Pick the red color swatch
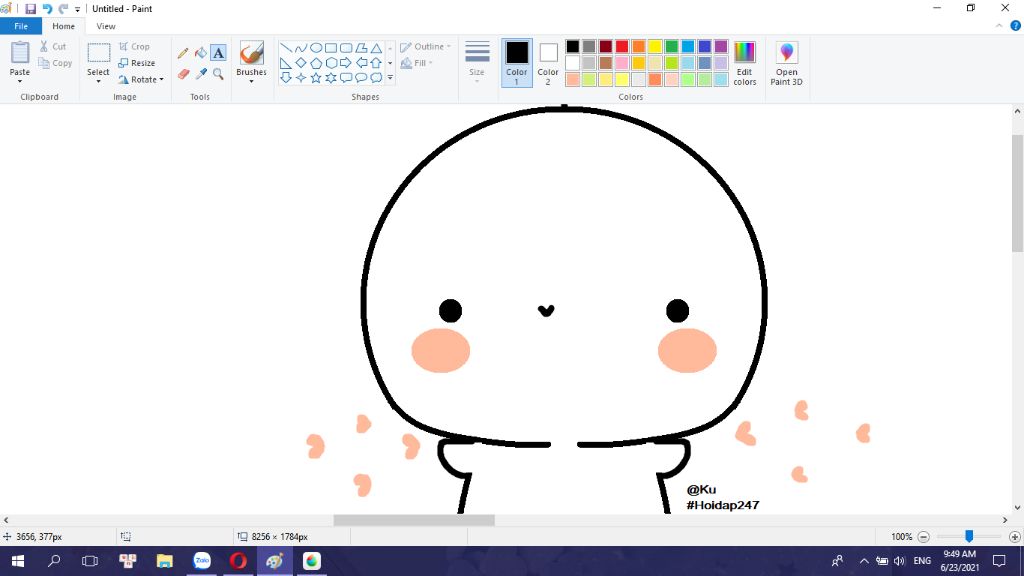1024x576 pixels. [621, 46]
